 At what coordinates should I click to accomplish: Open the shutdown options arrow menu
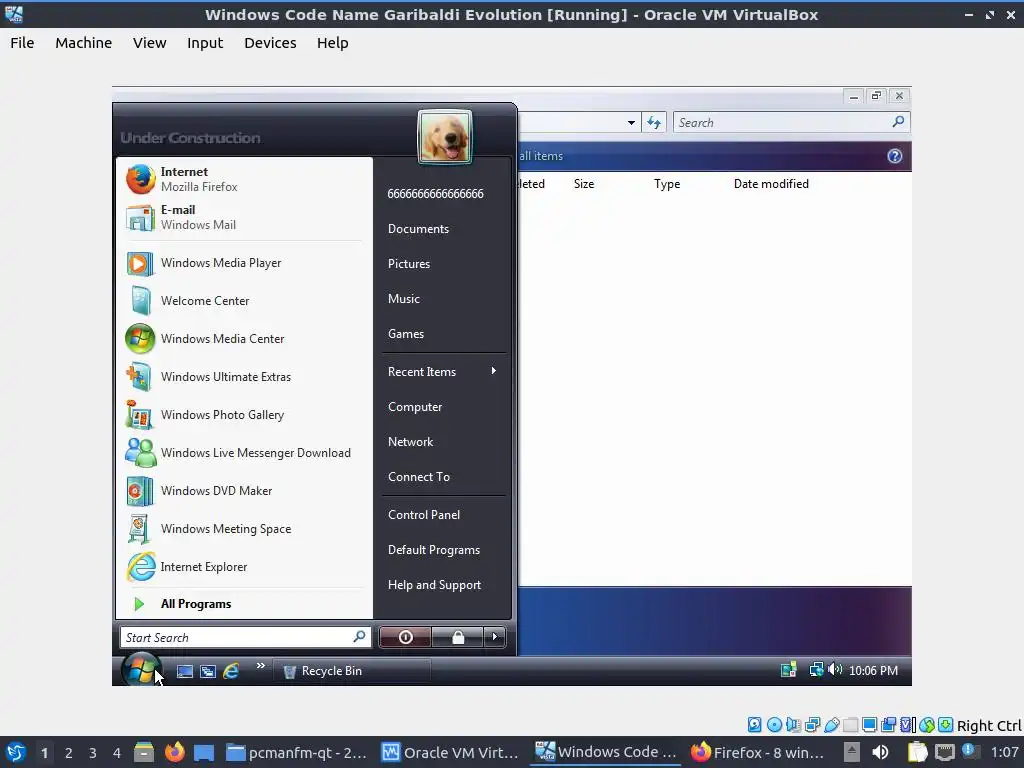coord(494,637)
